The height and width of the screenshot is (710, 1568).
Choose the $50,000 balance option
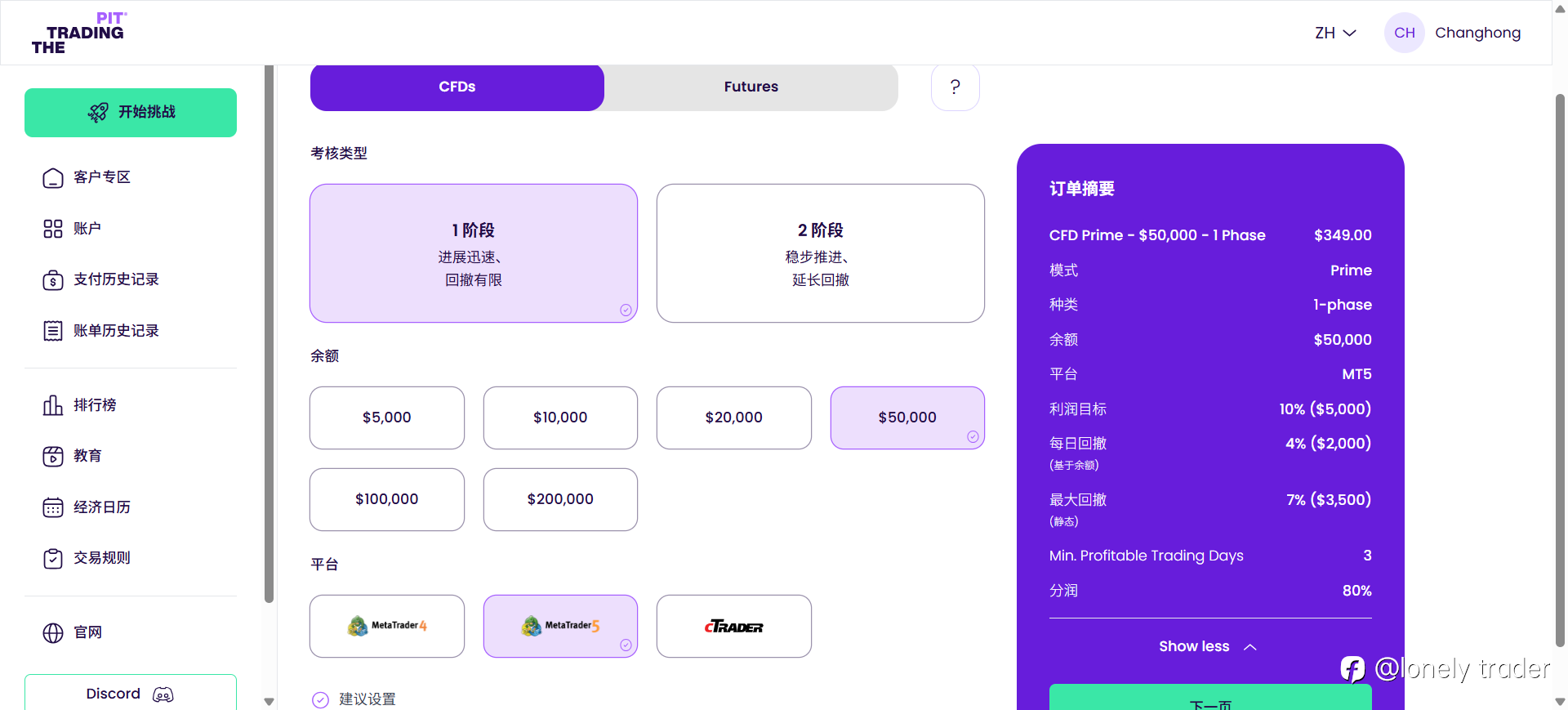tap(907, 418)
